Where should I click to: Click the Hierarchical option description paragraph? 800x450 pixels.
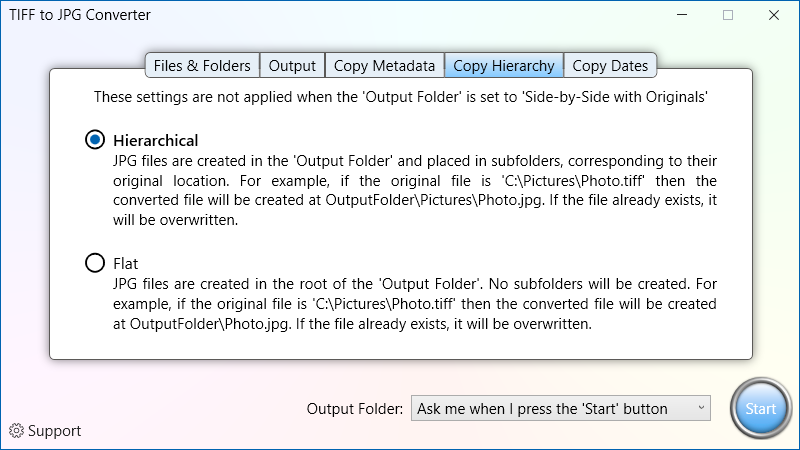click(415, 190)
